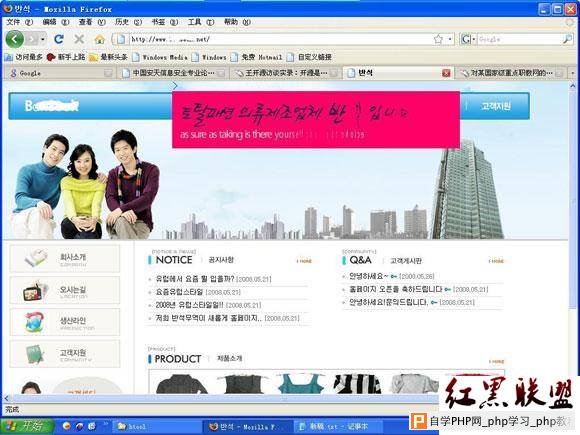
Task: Open the tab list dropdown arrow
Action: coord(573,73)
